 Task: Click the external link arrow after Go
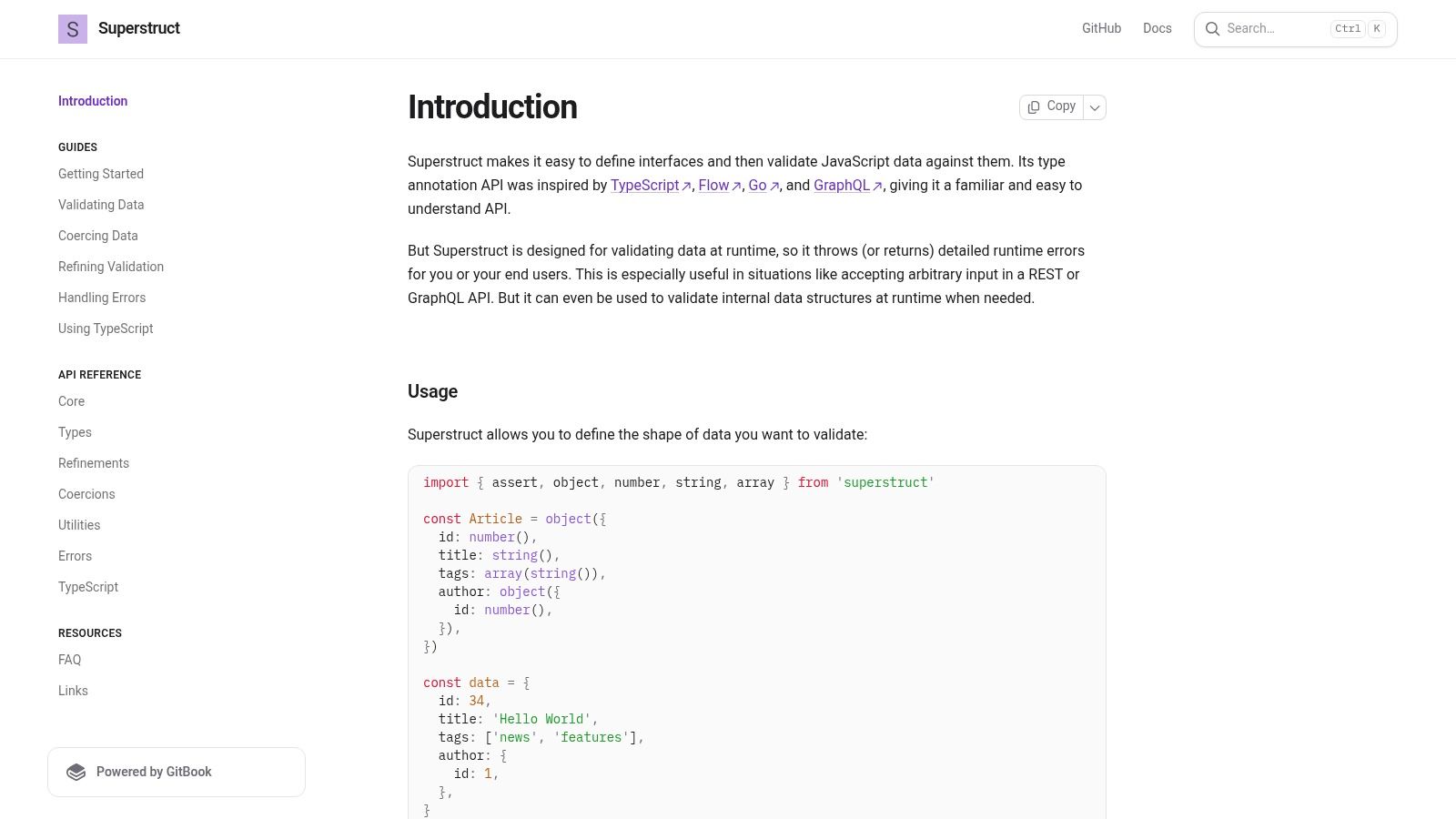click(774, 186)
